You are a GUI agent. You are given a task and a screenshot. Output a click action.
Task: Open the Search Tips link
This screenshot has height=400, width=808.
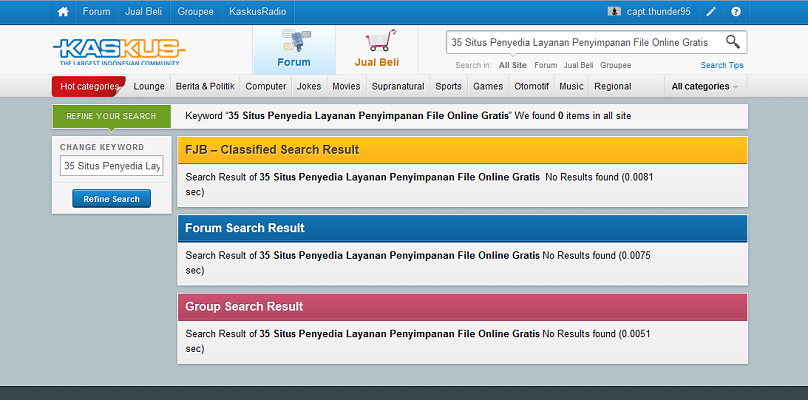pyautogui.click(x=722, y=65)
